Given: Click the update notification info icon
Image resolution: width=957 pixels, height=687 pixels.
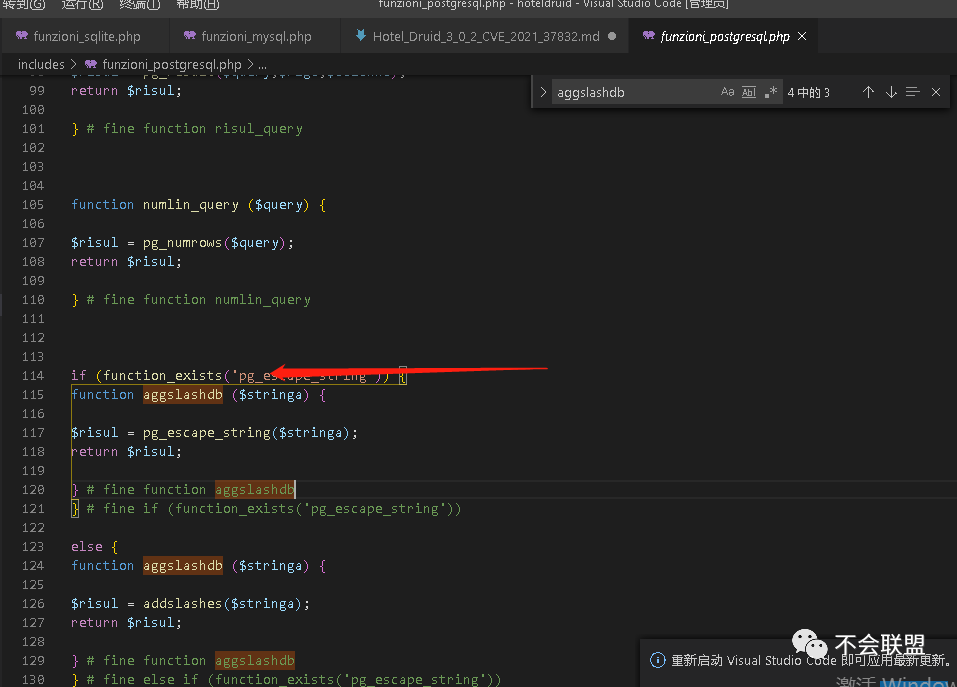Looking at the screenshot, I should [x=657, y=660].
